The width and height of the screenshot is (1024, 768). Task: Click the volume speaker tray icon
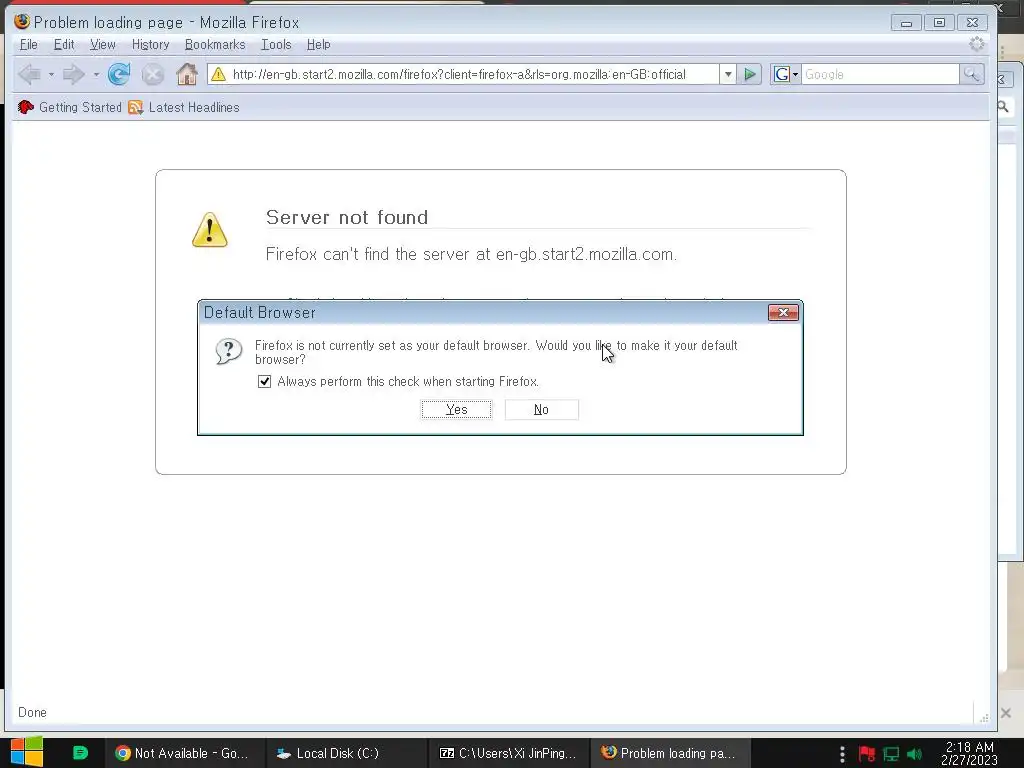(x=914, y=754)
